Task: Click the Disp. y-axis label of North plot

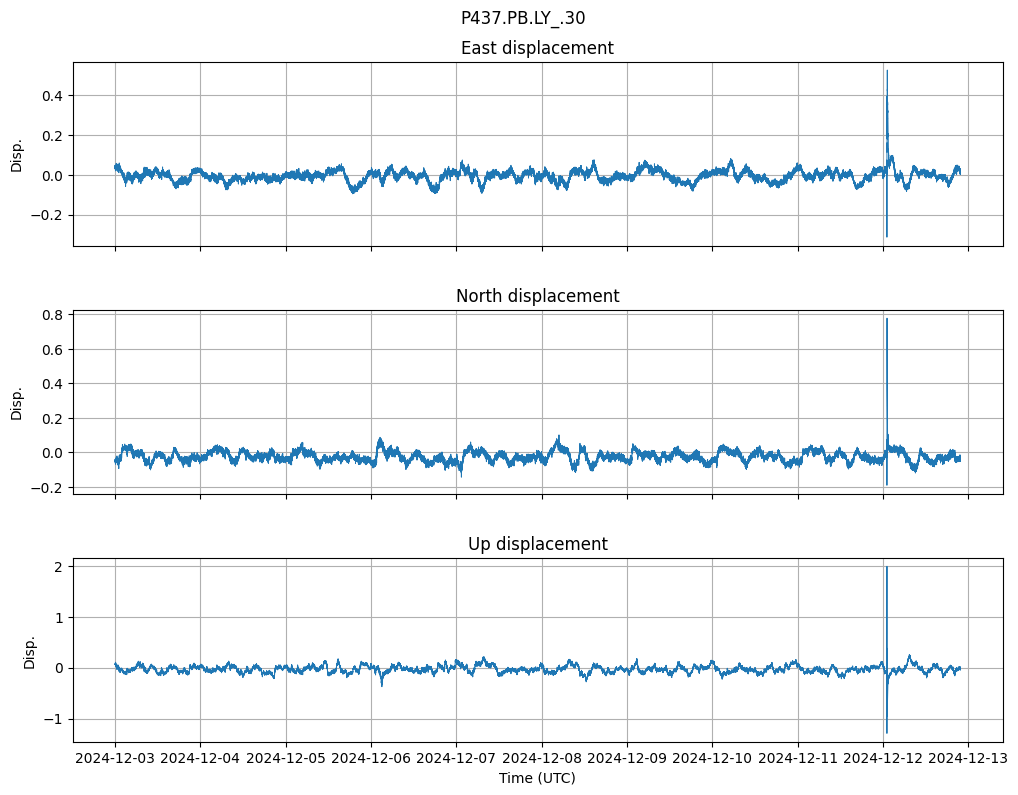Action: (17, 402)
